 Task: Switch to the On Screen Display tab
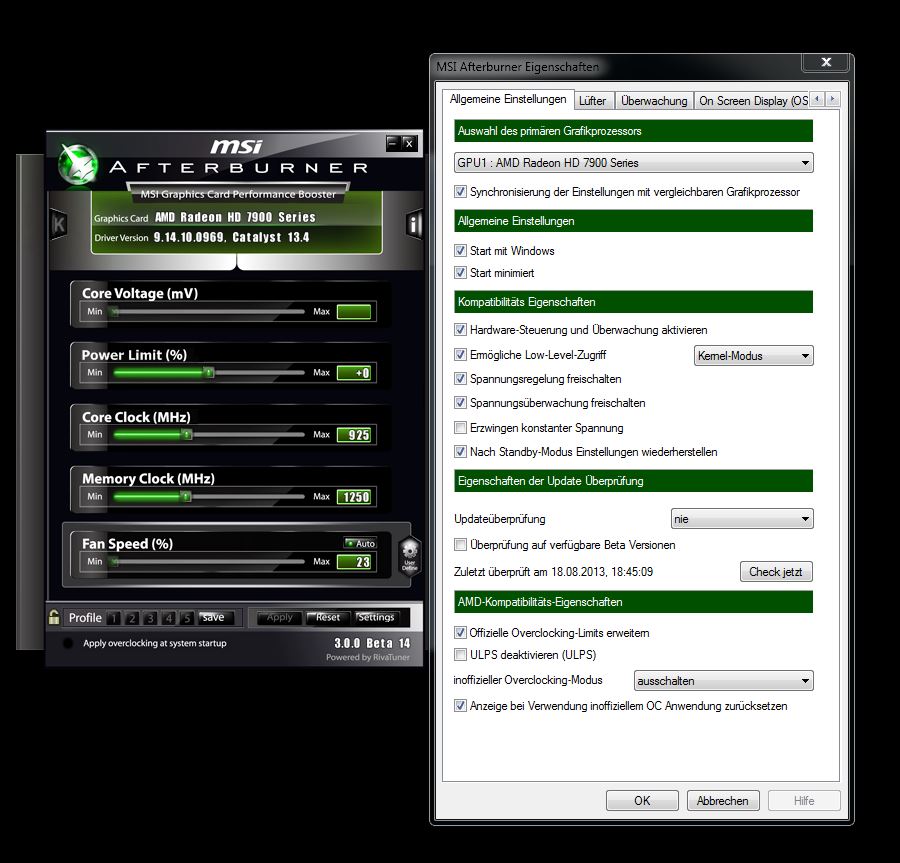click(752, 100)
